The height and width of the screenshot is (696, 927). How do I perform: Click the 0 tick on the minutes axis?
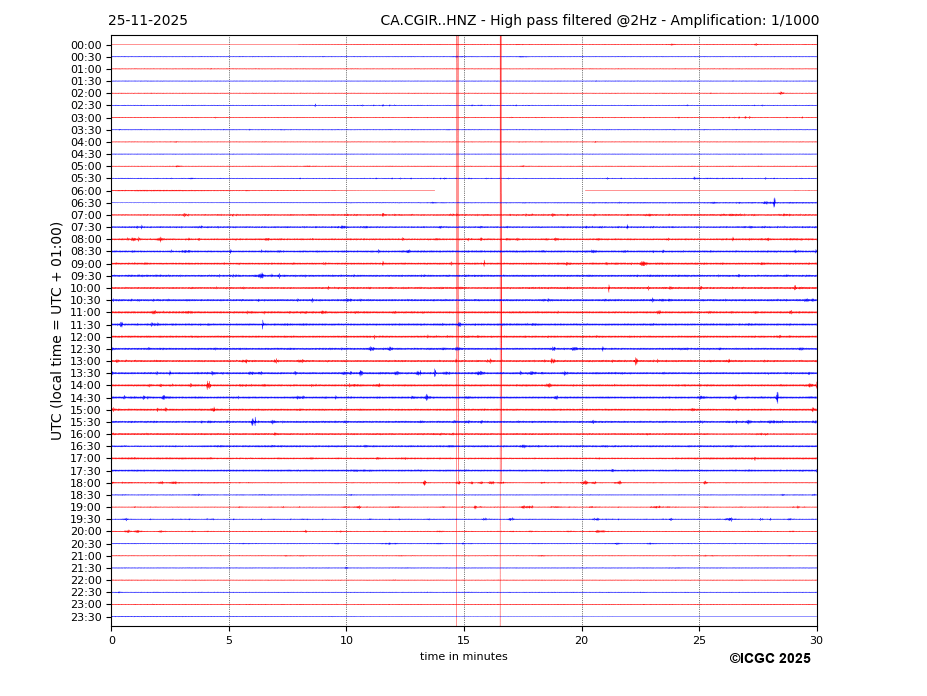click(x=112, y=640)
